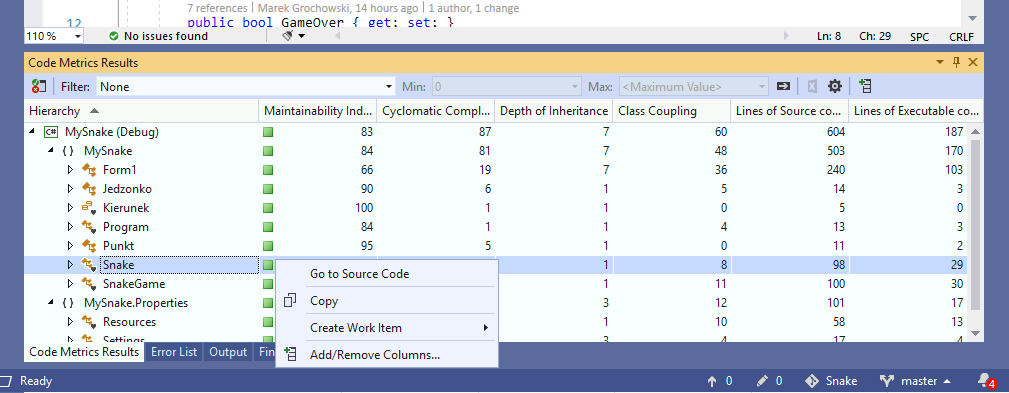Expand the Form1 class node
Screen dimensions: 1009x393
pos(71,170)
